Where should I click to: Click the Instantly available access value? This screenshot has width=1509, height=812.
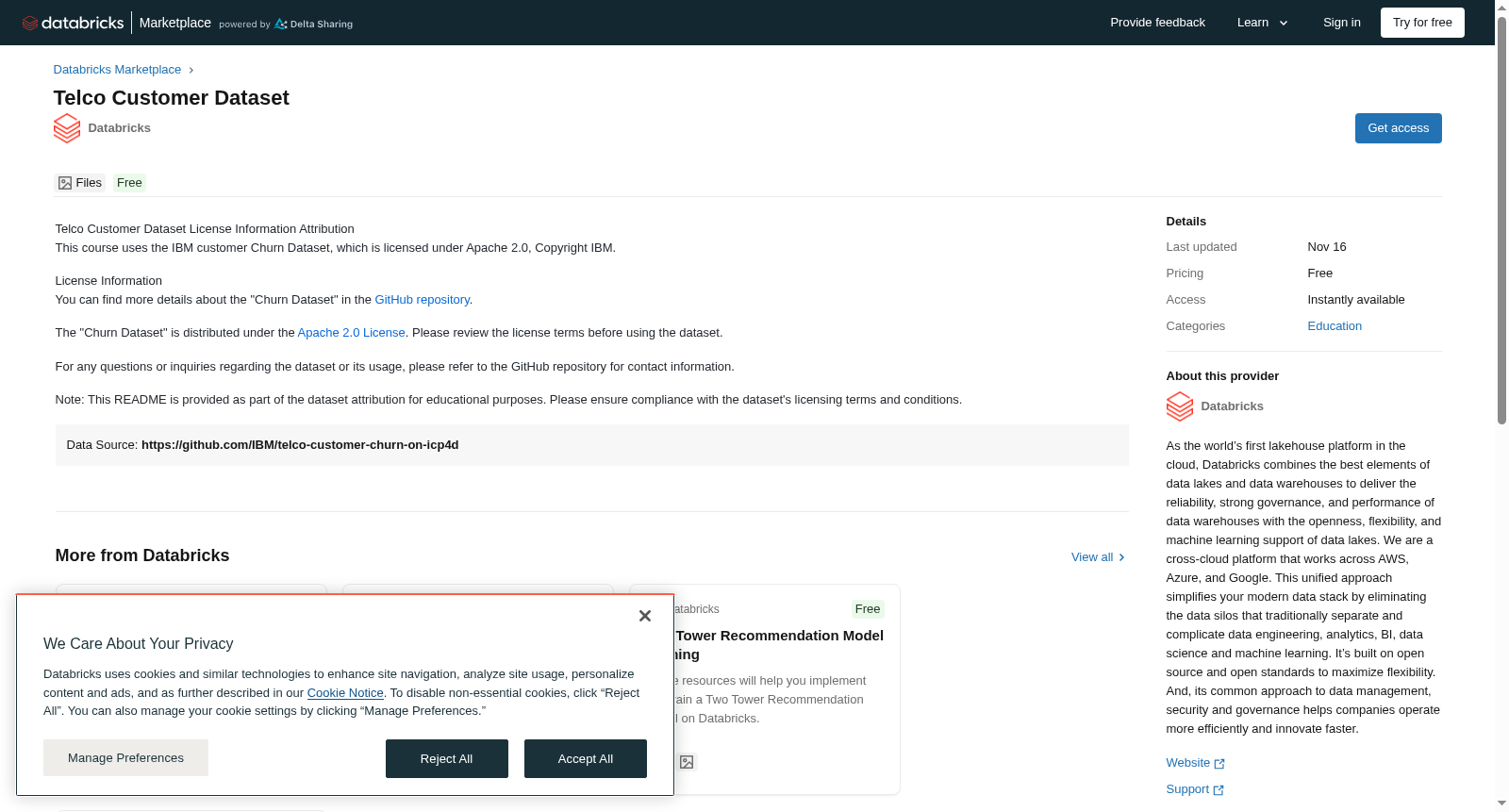(1356, 300)
